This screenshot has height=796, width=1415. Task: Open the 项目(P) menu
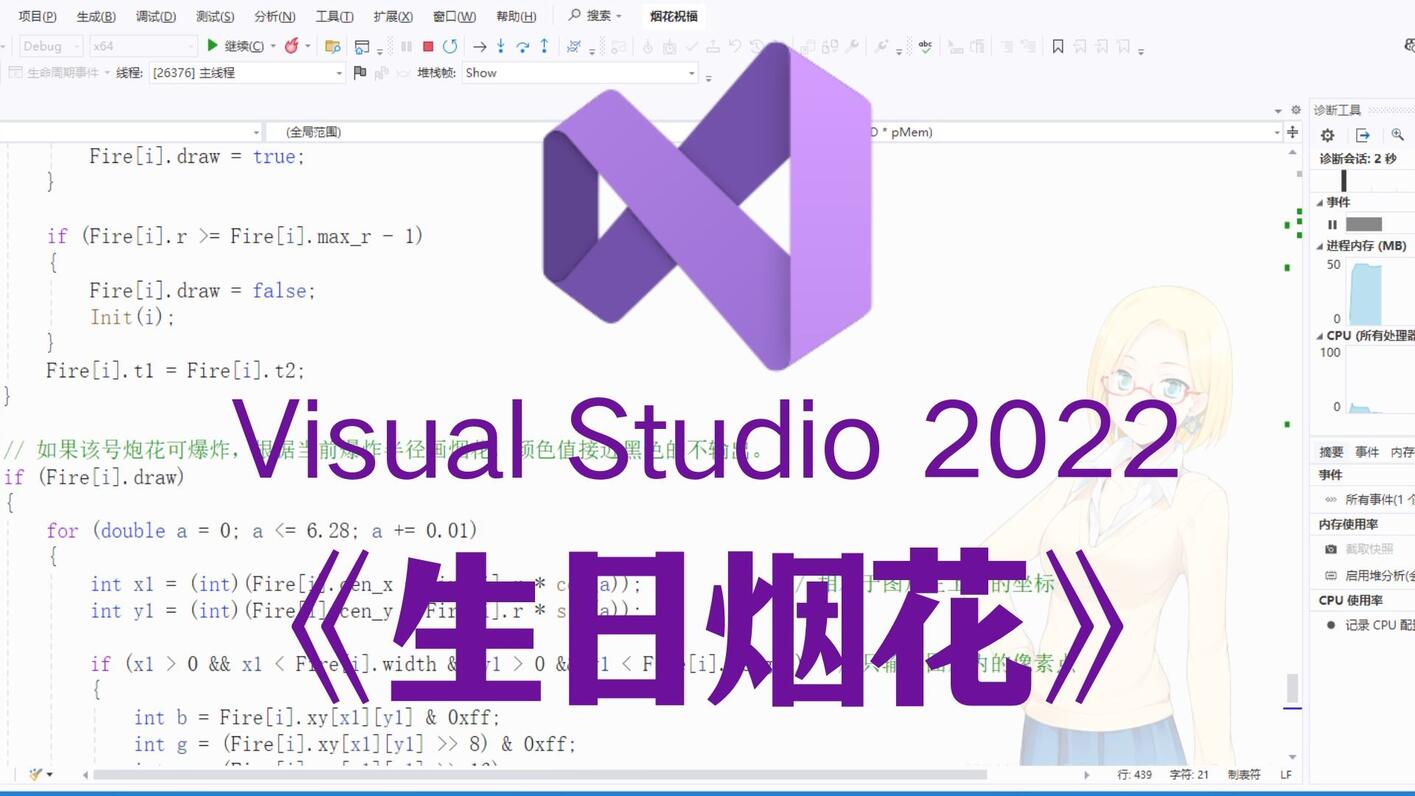pos(37,16)
